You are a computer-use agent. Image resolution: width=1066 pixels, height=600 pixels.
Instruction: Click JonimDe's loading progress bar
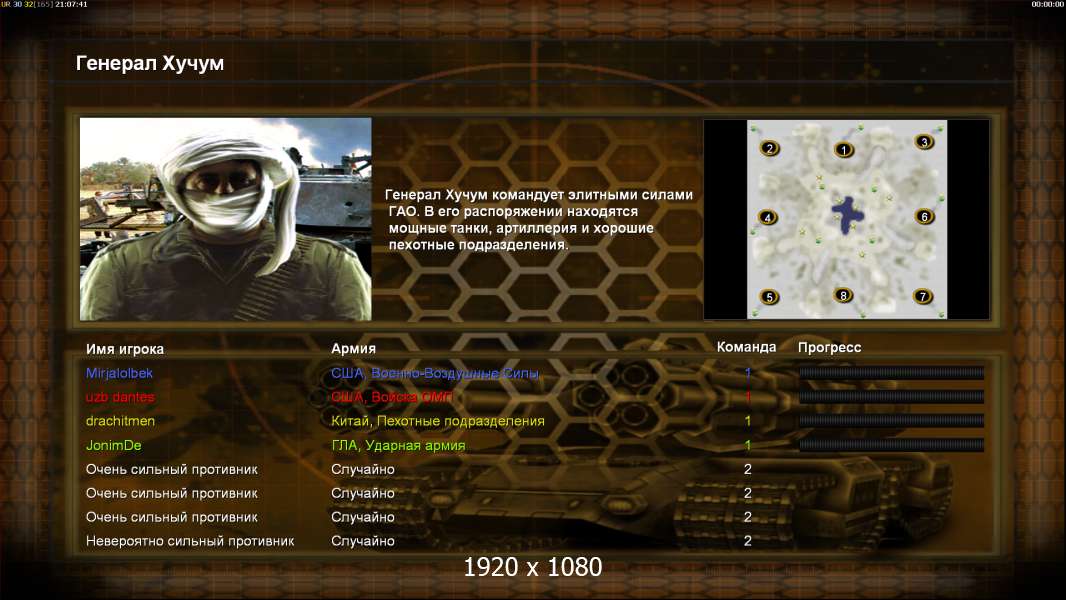(x=891, y=445)
